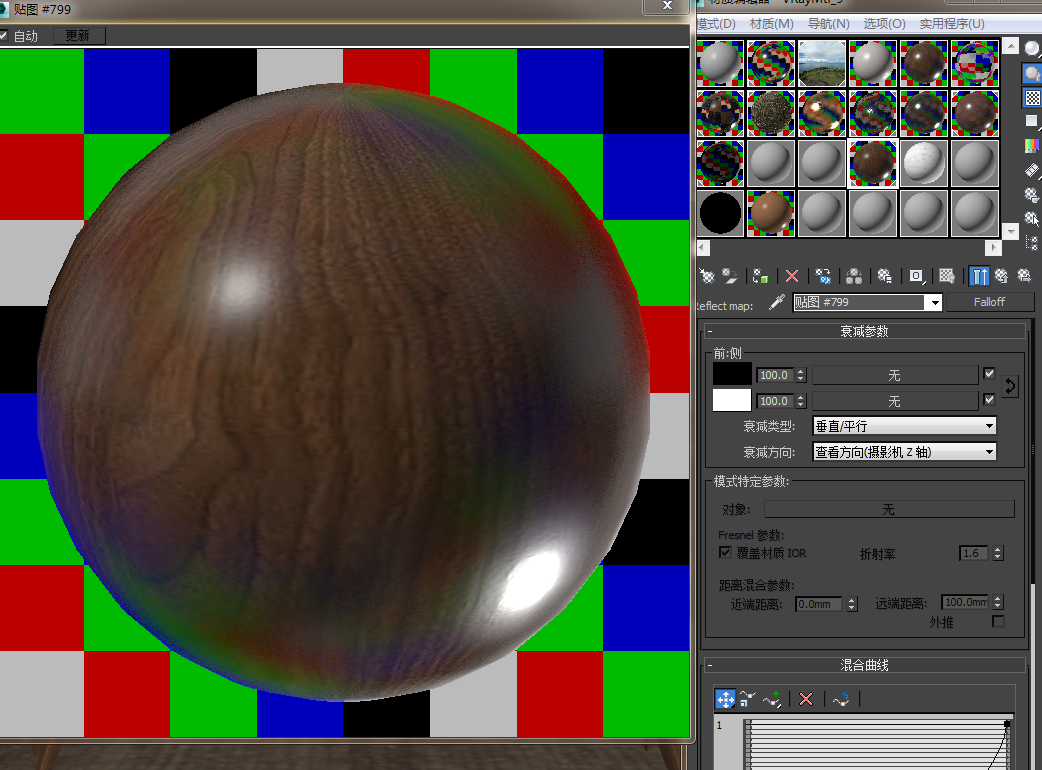The image size is (1042, 770).
Task: Toggle the first front map enable checkbox
Action: pyautogui.click(x=989, y=374)
